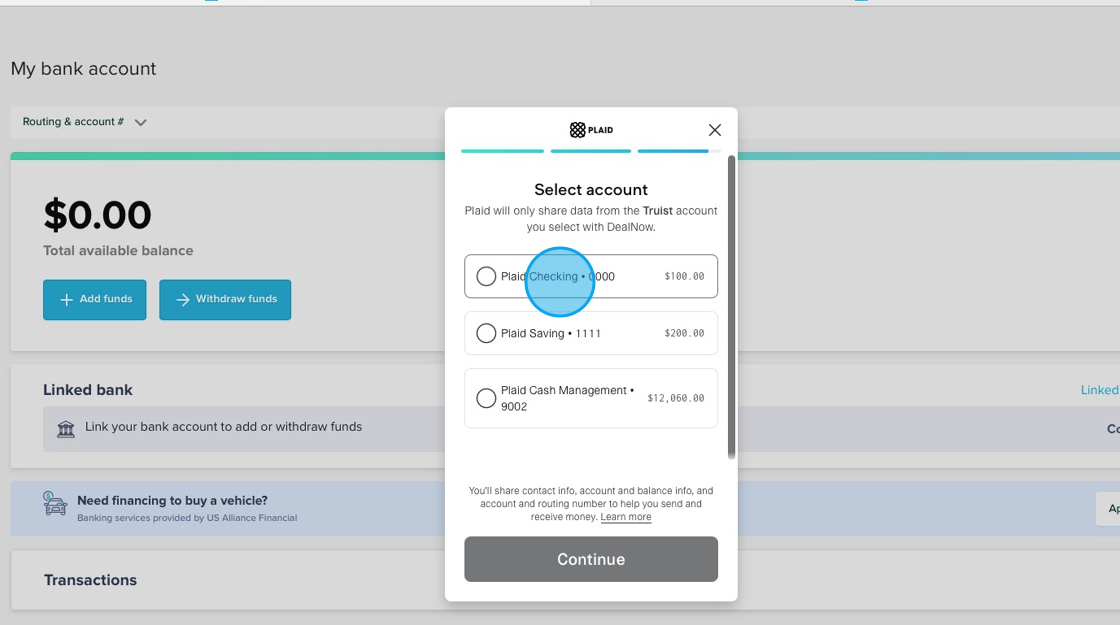Select the Plaid Saving 1111 radio button
Viewport: 1120px width, 625px height.
[x=486, y=334]
